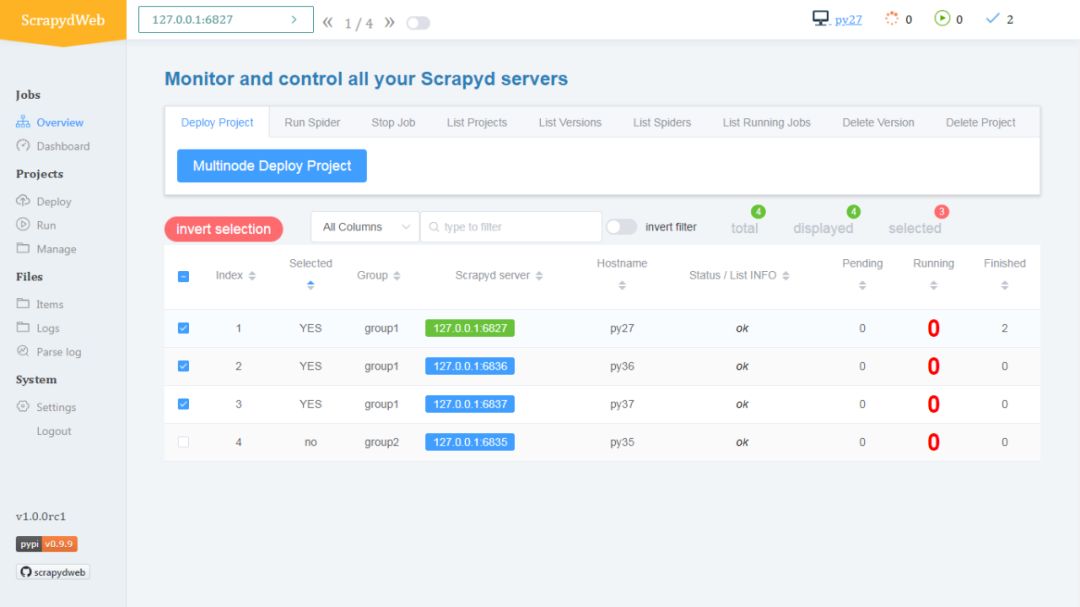Viewport: 1080px width, 607px height.
Task: Switch to the Delete Version tab
Action: 878,122
